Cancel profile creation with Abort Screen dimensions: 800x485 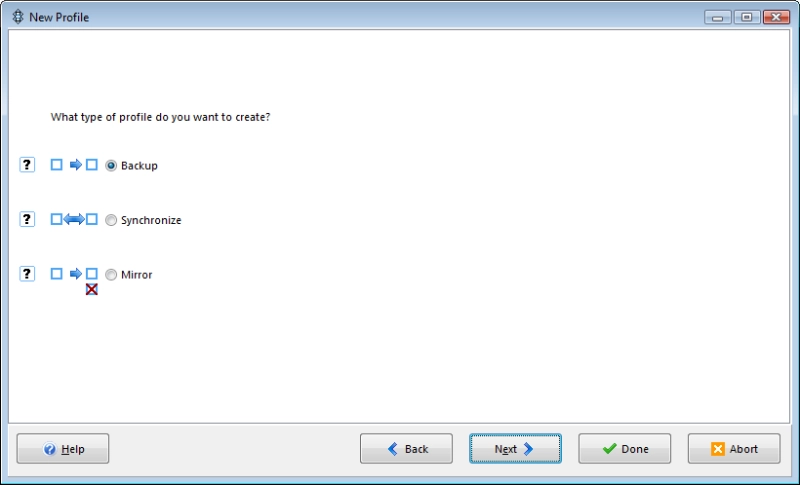(734, 449)
